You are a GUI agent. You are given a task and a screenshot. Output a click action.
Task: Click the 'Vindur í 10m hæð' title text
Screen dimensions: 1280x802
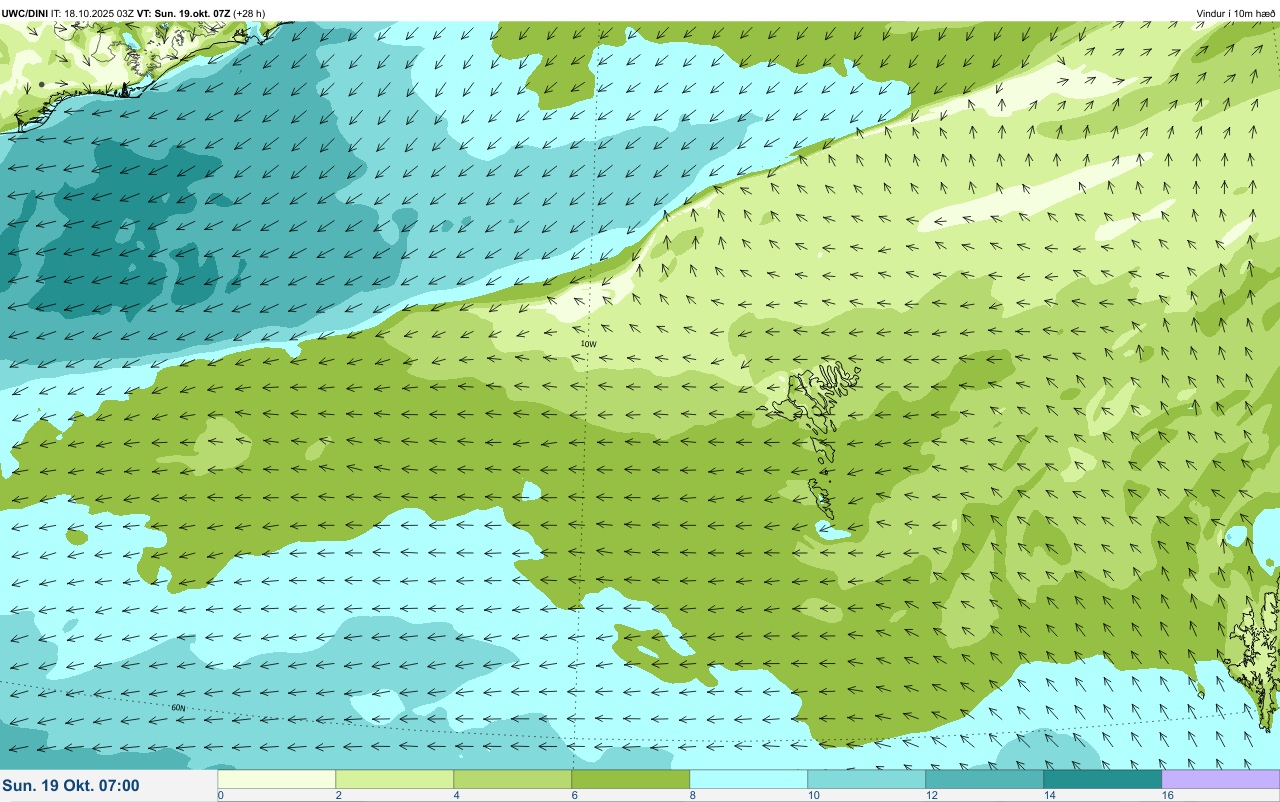[x=1236, y=13]
